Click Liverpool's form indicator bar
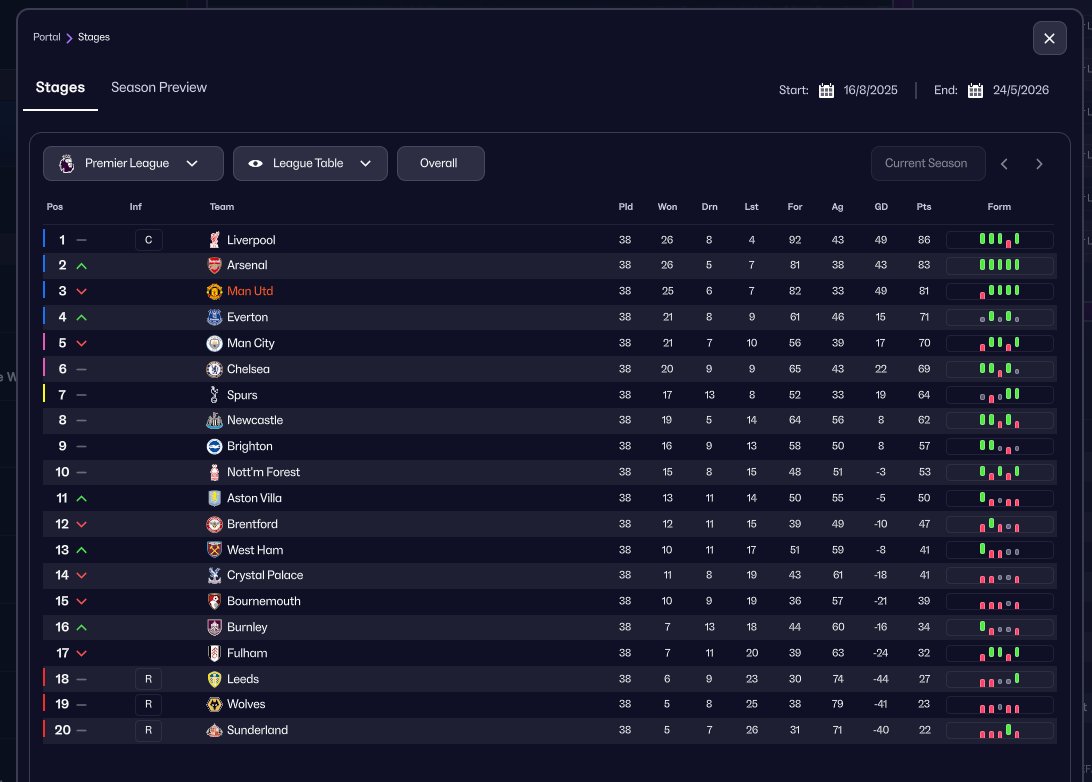The width and height of the screenshot is (1092, 782). pyautogui.click(x=999, y=240)
